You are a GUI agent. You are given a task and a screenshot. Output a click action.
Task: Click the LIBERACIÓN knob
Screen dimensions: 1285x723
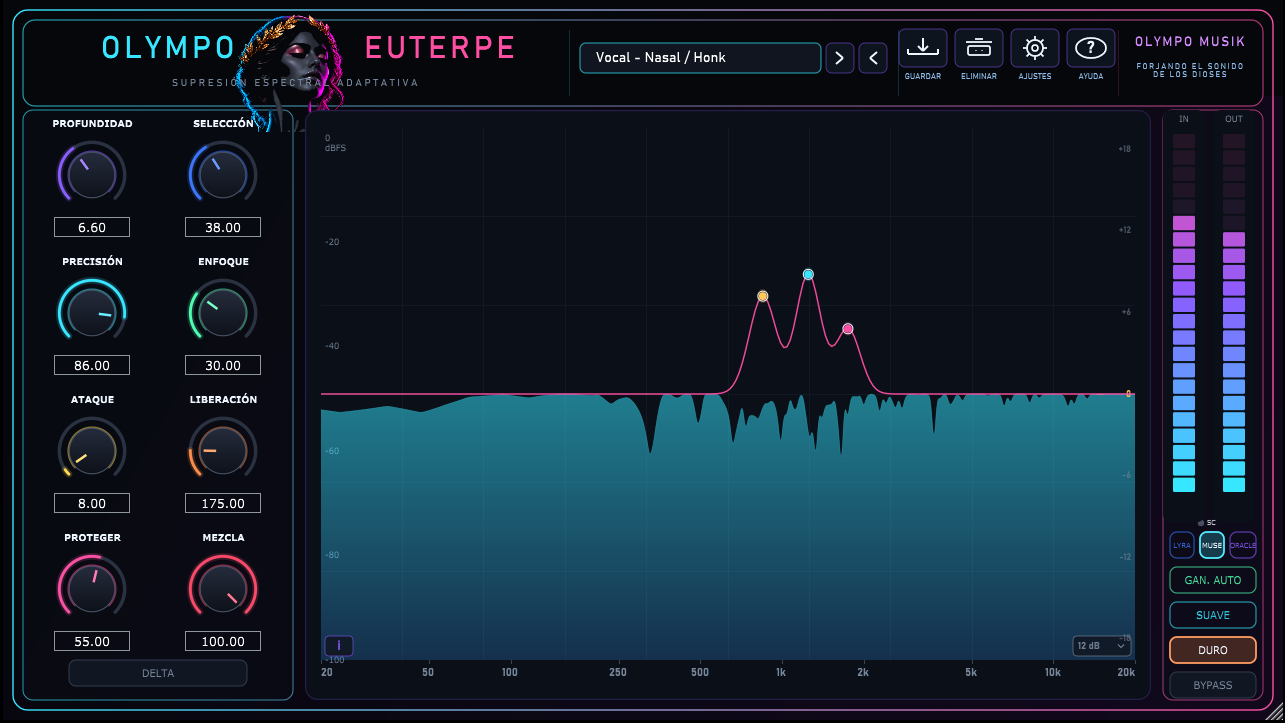pyautogui.click(x=223, y=451)
